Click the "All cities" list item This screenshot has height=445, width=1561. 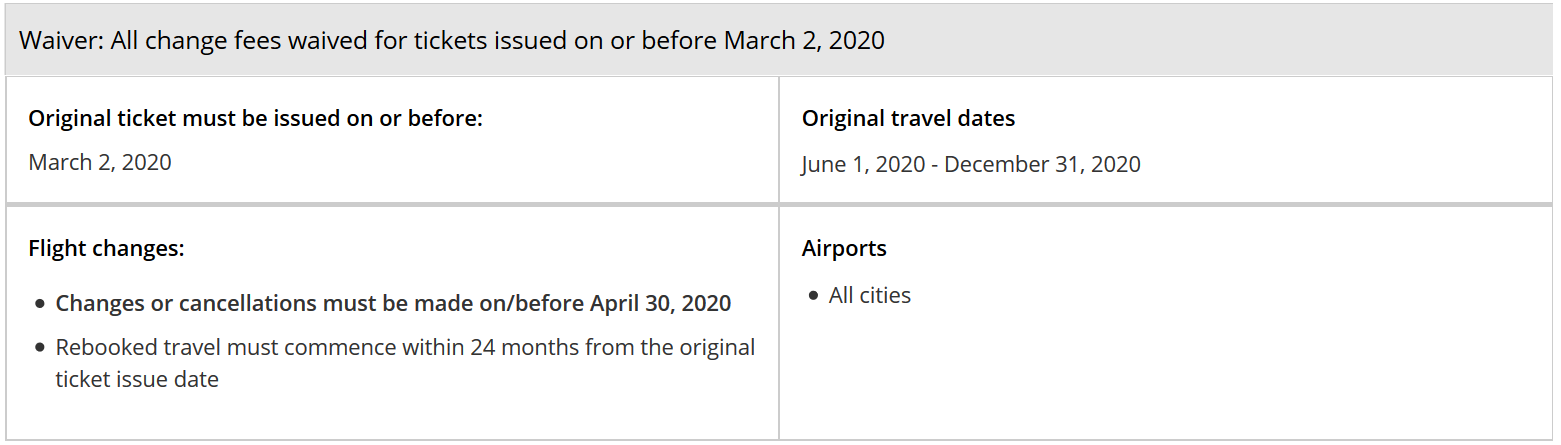click(x=869, y=295)
